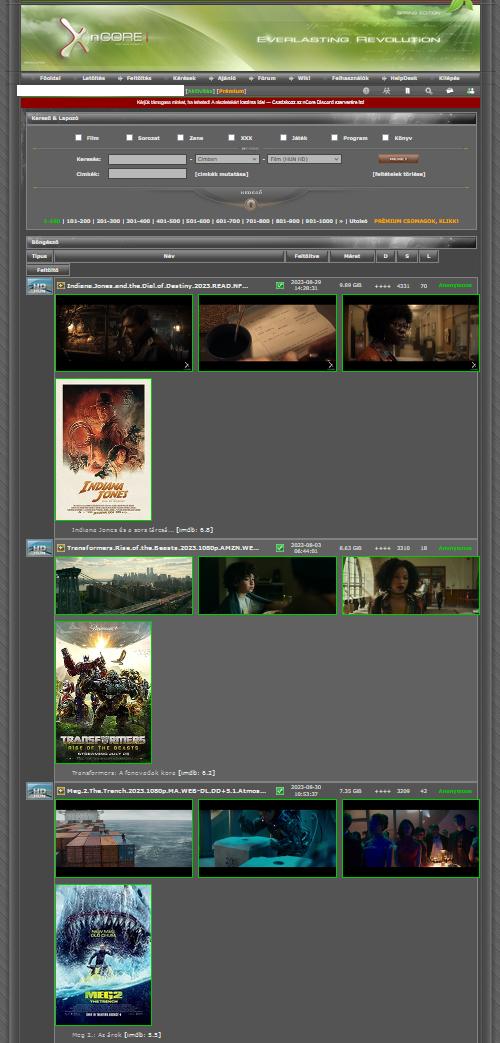Click the [Prémium] link in the user bar
This screenshot has width=500, height=1043.
231,91
